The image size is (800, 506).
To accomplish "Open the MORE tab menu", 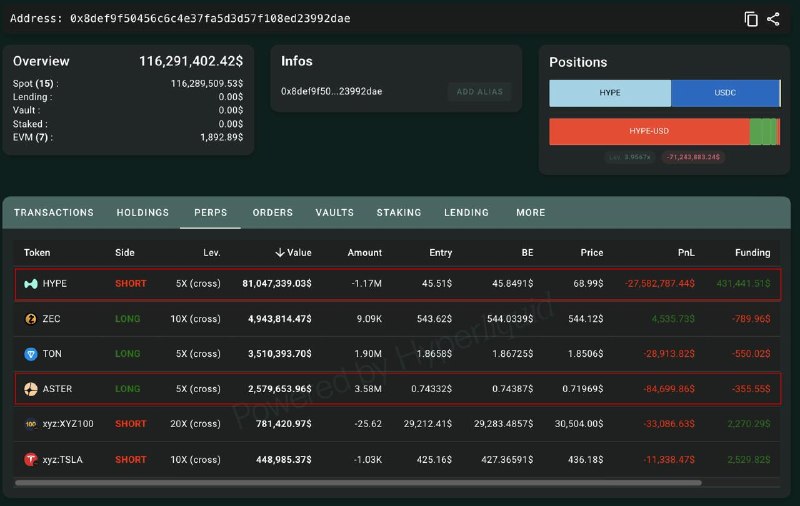I will click(531, 213).
